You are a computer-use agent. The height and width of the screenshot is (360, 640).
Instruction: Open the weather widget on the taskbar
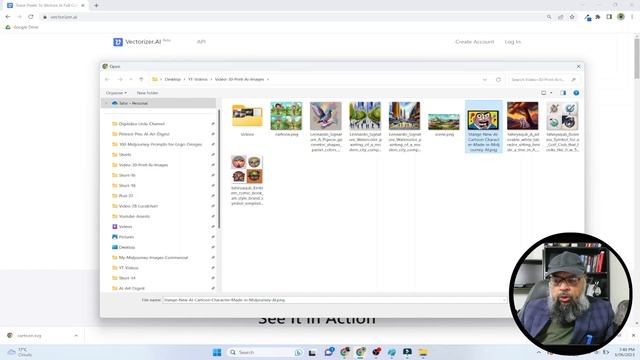pos(20,352)
